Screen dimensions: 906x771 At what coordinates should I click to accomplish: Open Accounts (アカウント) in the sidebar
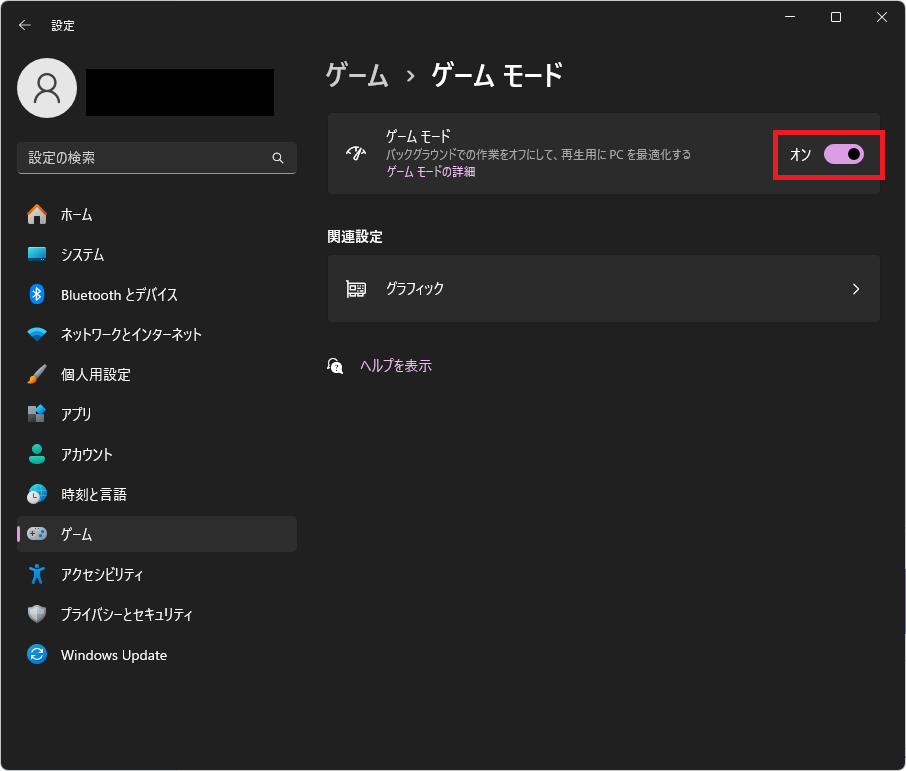(87, 454)
